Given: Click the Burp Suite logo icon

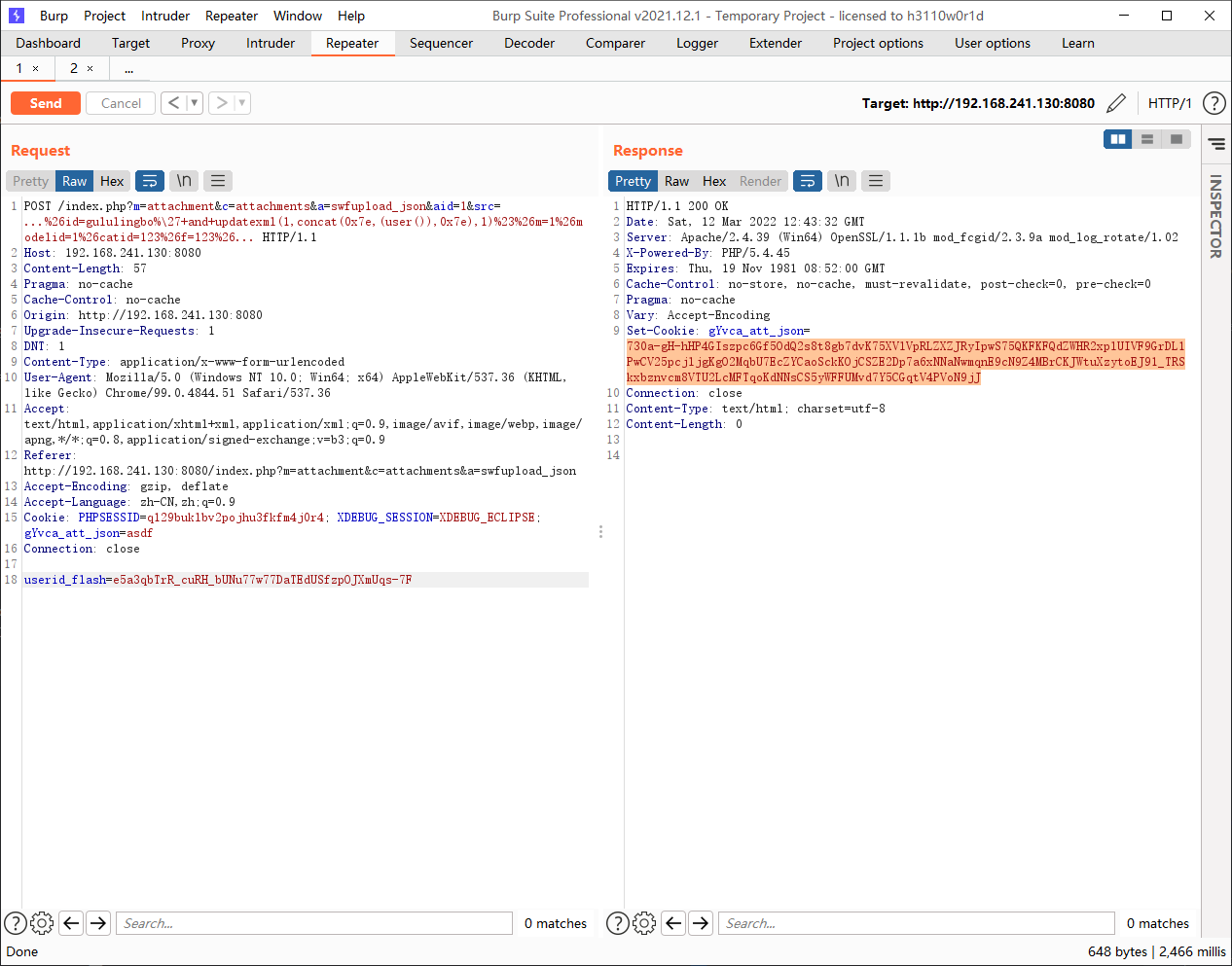Looking at the screenshot, I should point(16,16).
